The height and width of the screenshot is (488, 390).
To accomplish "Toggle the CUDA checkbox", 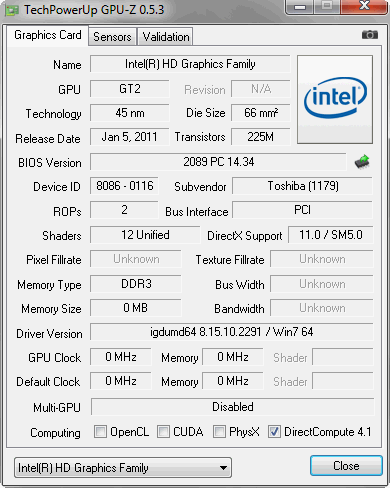I will 163,431.
